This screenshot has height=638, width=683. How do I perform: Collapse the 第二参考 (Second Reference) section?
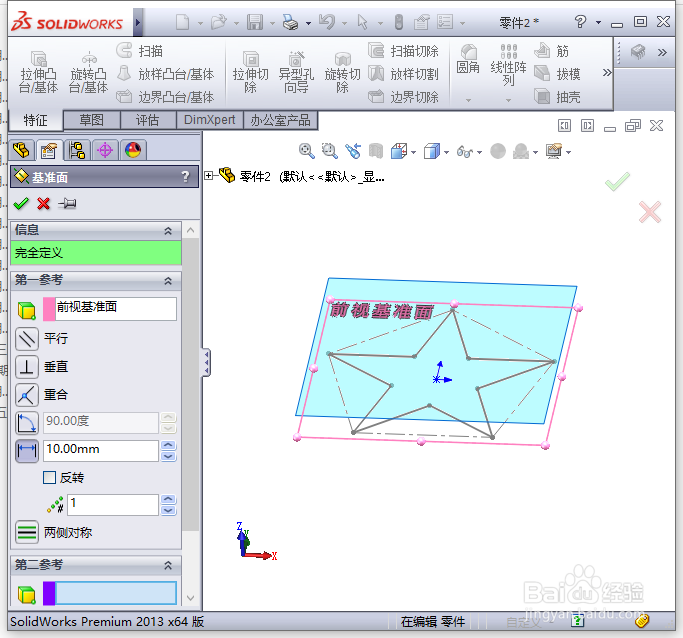[168, 565]
